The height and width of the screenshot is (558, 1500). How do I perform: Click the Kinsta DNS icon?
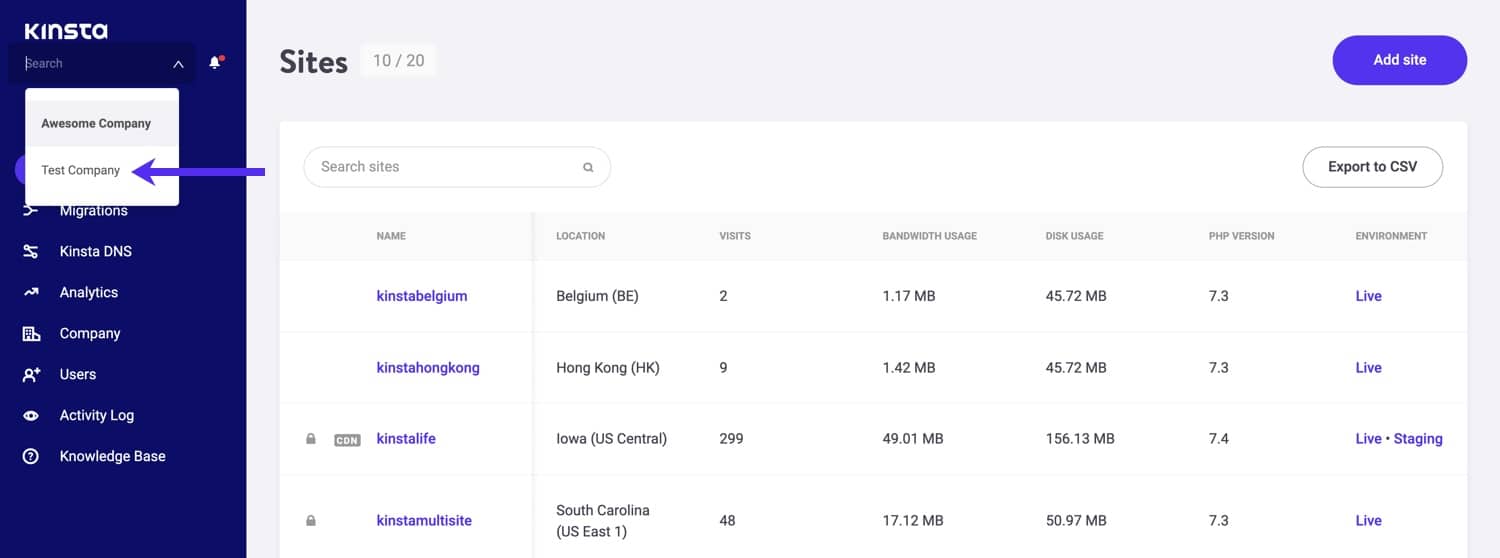click(x=31, y=251)
